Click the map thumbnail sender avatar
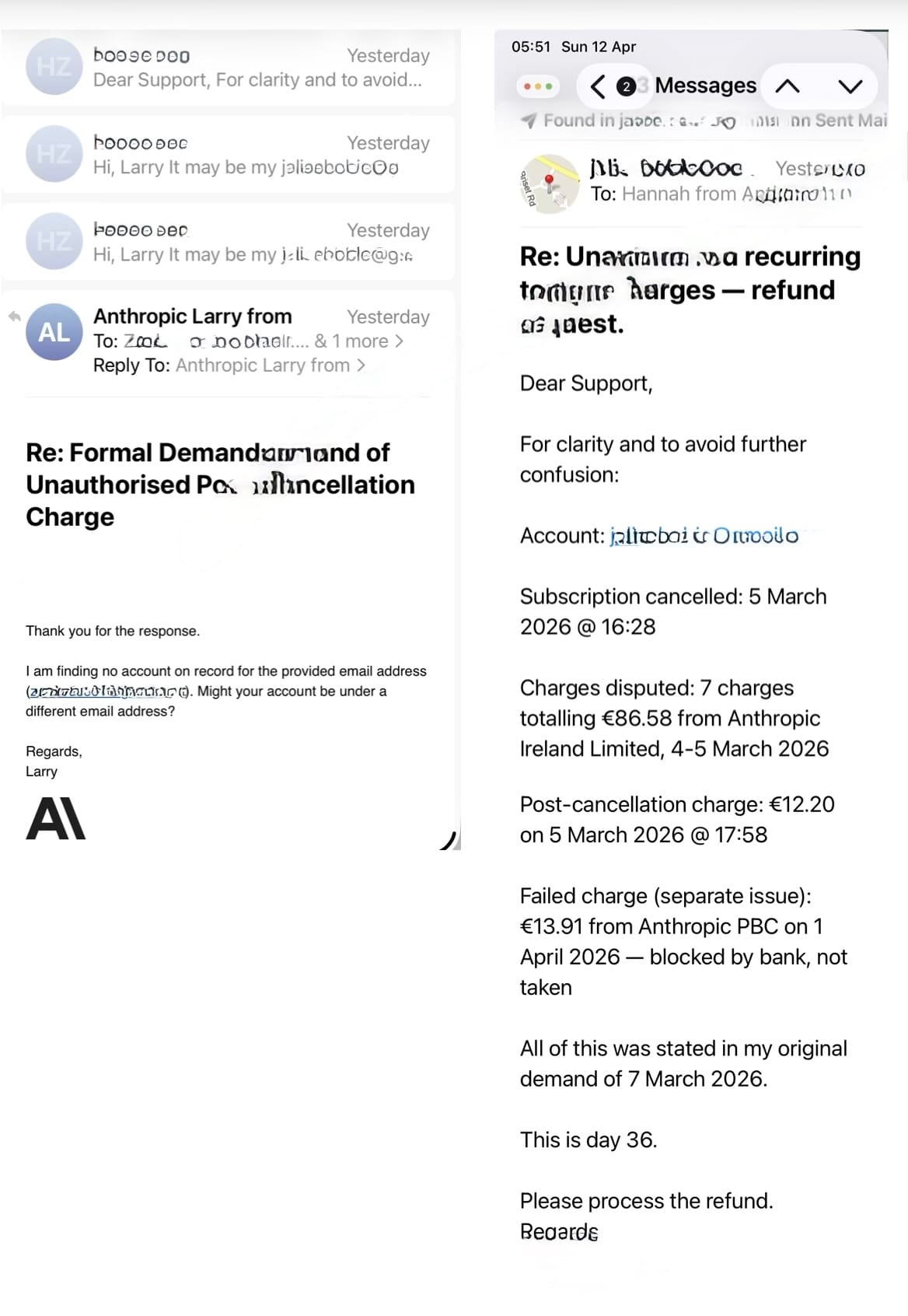 click(549, 184)
